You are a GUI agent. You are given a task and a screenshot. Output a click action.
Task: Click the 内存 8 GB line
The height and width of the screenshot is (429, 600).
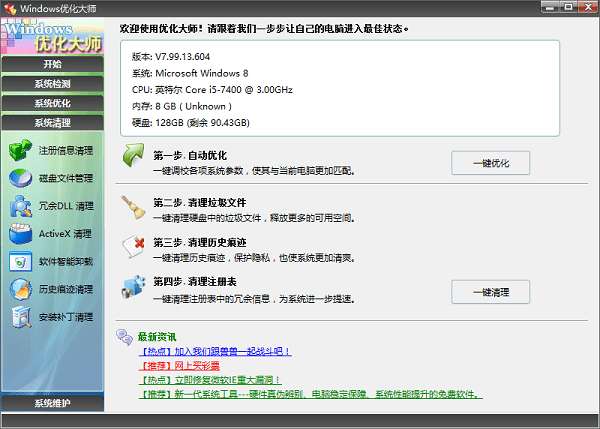182,106
